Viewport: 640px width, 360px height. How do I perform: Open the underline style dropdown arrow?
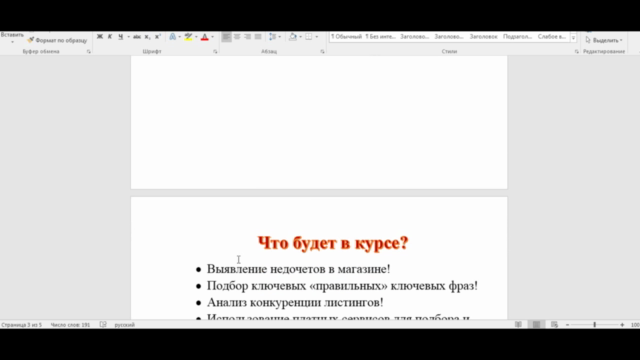(x=128, y=37)
